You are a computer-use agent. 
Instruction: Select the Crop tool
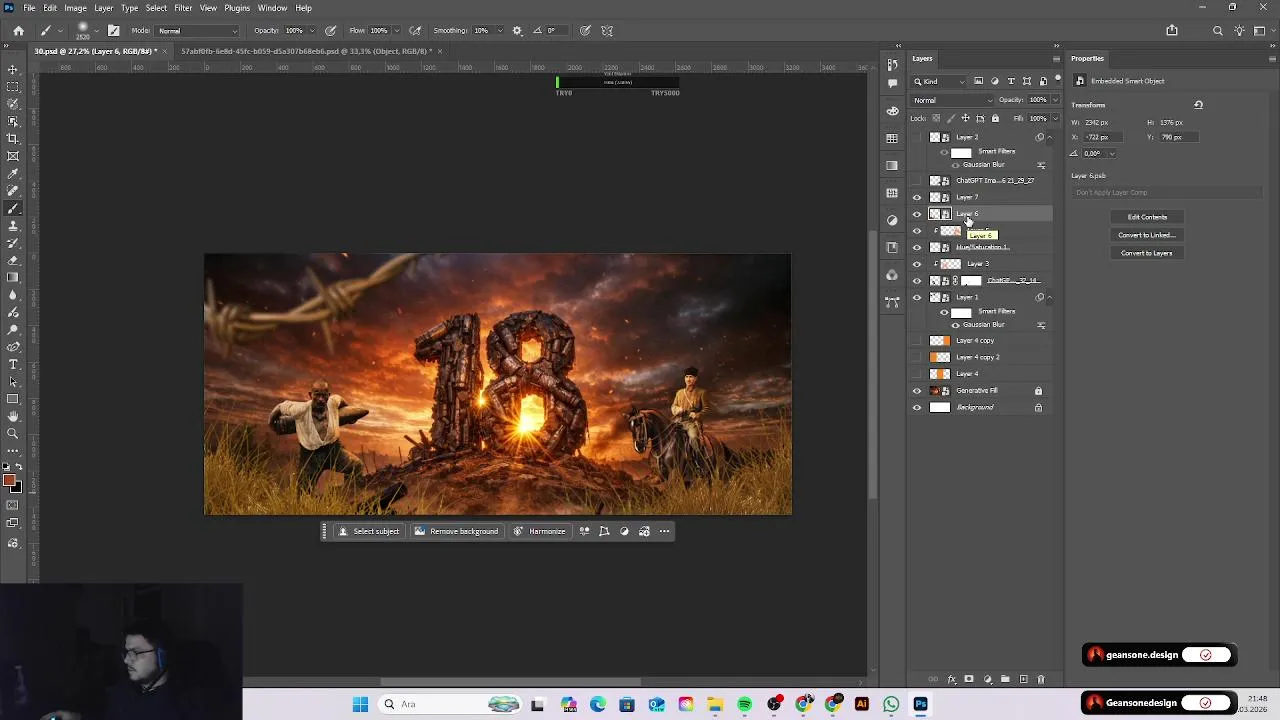pos(13,138)
